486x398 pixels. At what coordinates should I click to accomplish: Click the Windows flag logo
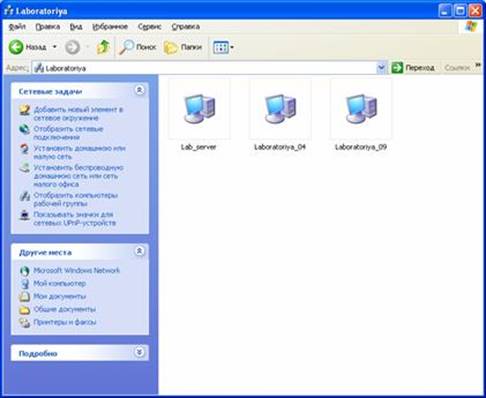click(x=471, y=27)
